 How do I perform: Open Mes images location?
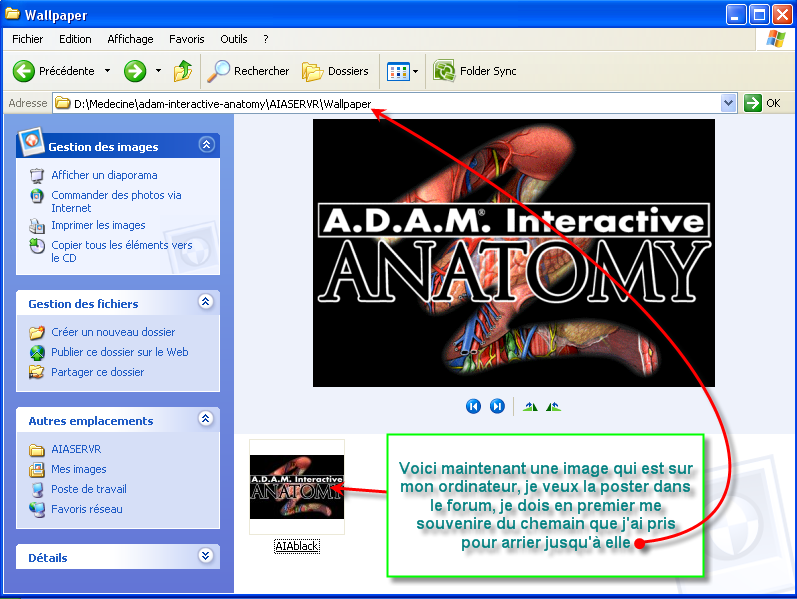point(79,469)
